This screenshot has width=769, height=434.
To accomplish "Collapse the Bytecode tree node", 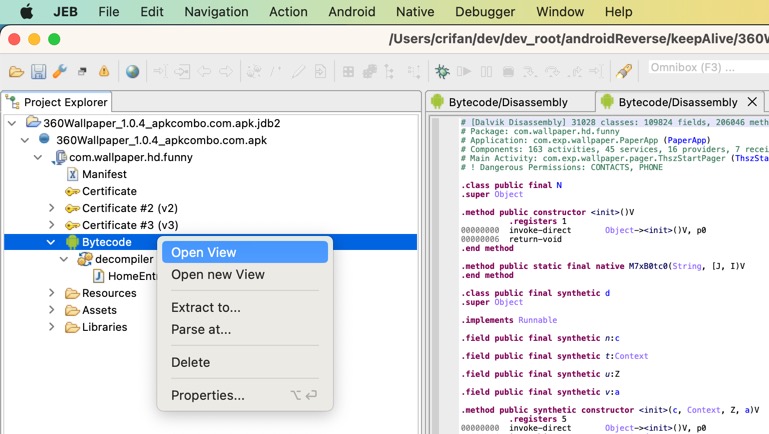I will pos(51,242).
